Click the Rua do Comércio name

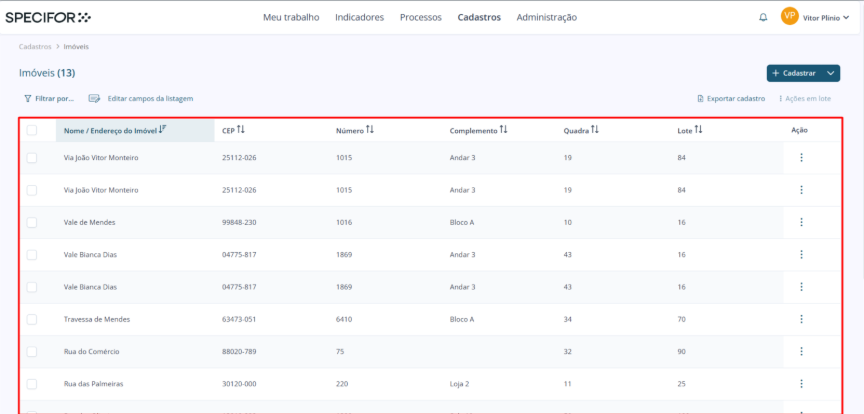point(91,351)
